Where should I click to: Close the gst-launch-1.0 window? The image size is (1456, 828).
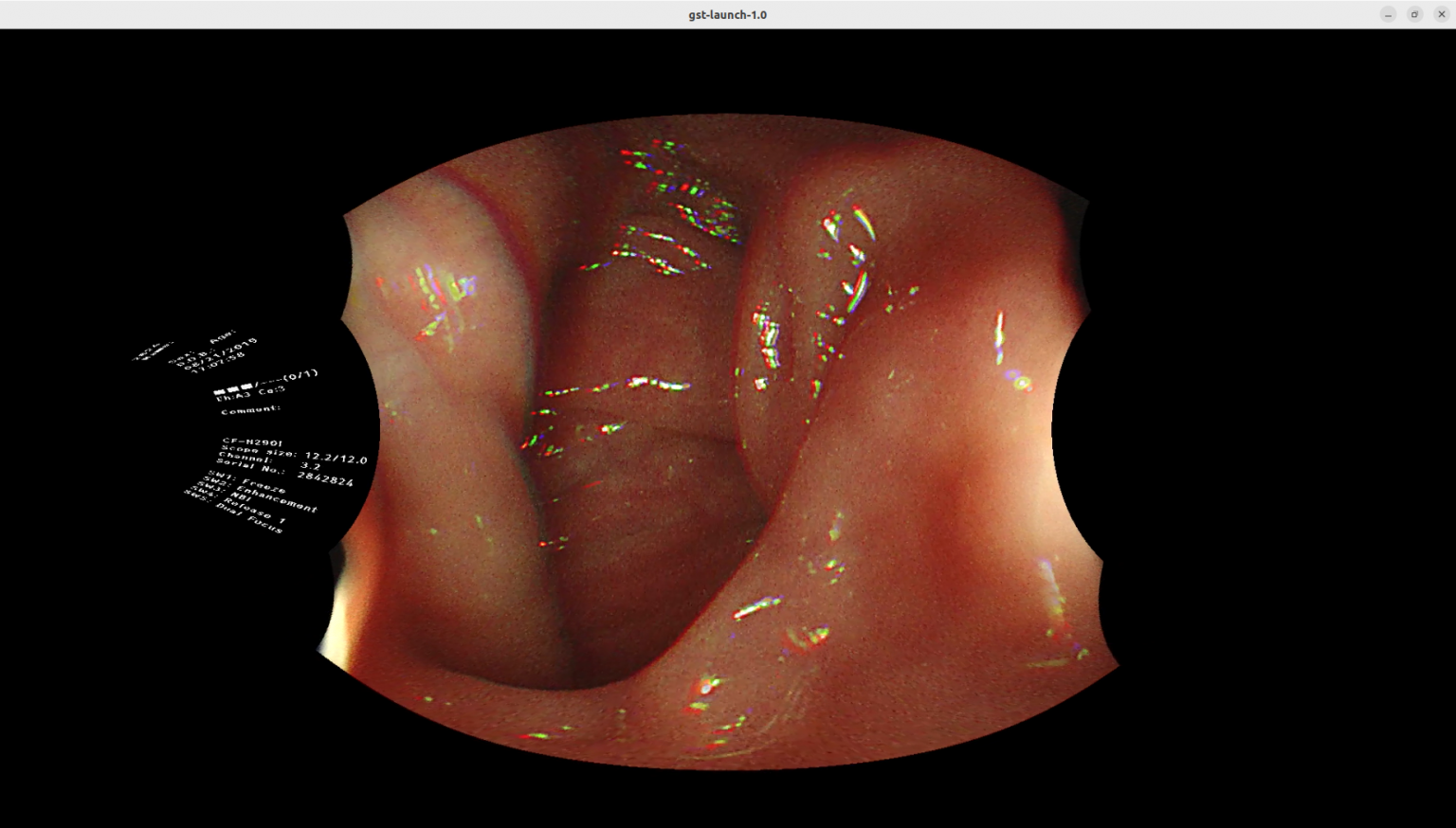point(1441,14)
